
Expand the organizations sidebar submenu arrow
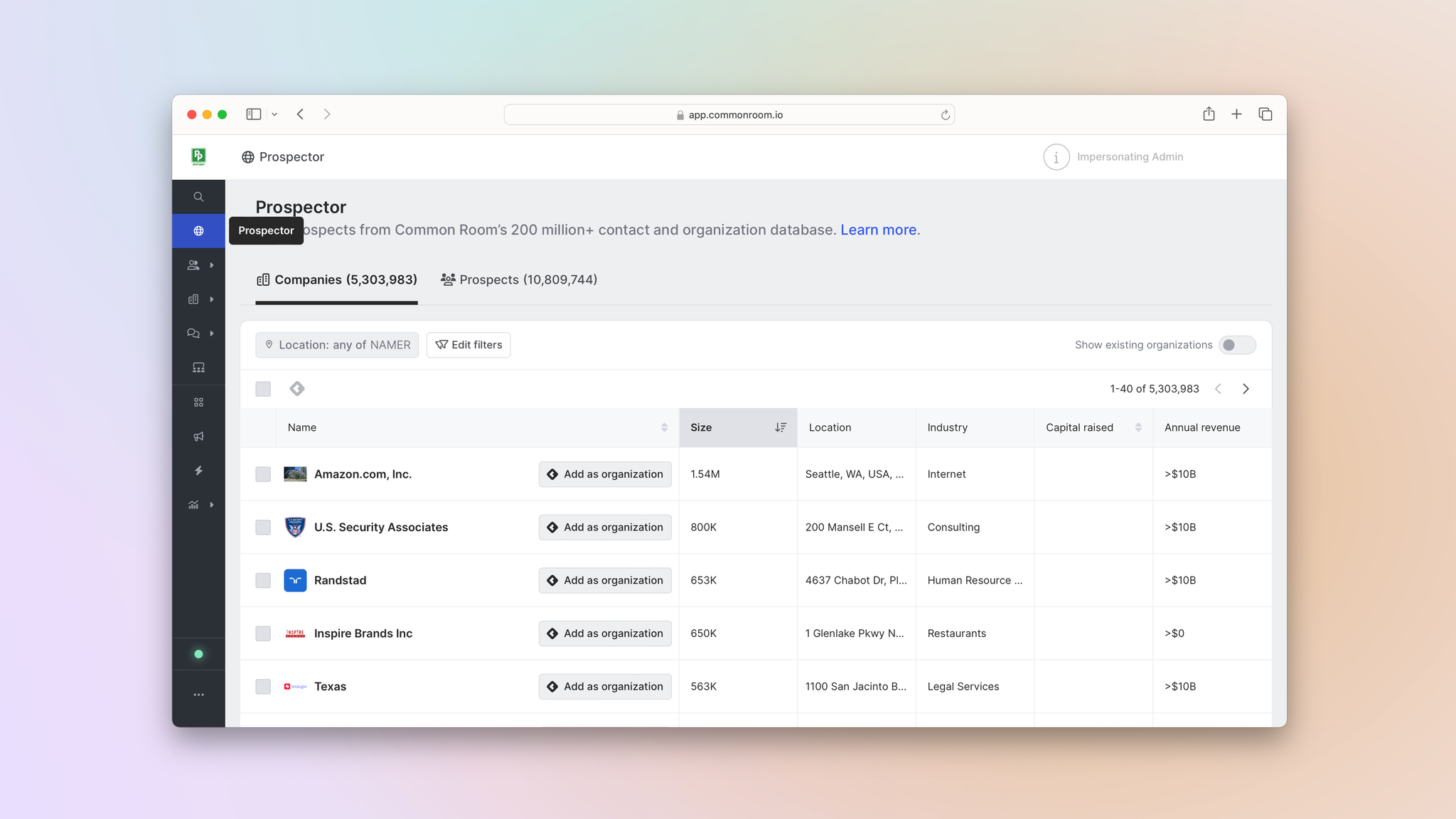coord(212,299)
